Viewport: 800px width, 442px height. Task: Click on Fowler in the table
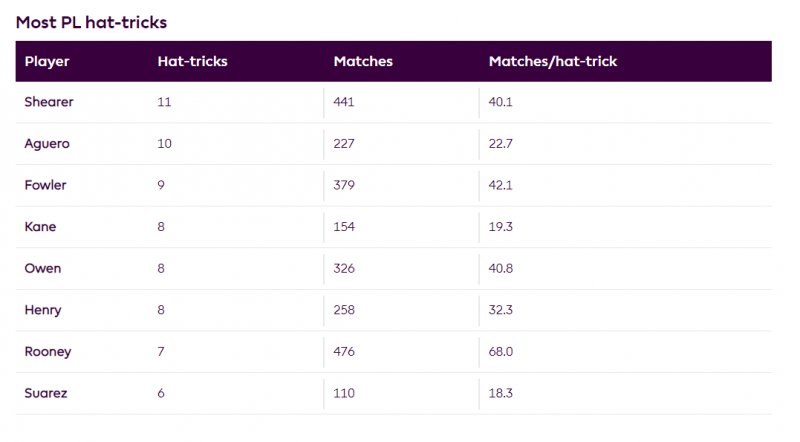[45, 185]
